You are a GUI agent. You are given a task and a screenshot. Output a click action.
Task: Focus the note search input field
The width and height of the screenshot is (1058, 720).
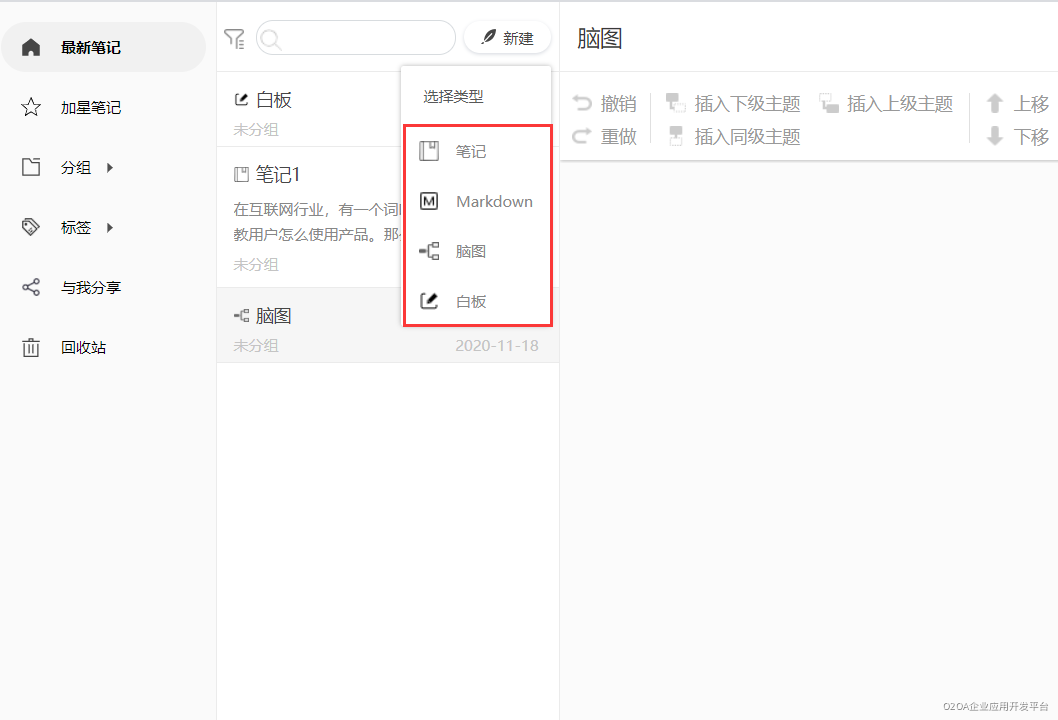(x=356, y=38)
